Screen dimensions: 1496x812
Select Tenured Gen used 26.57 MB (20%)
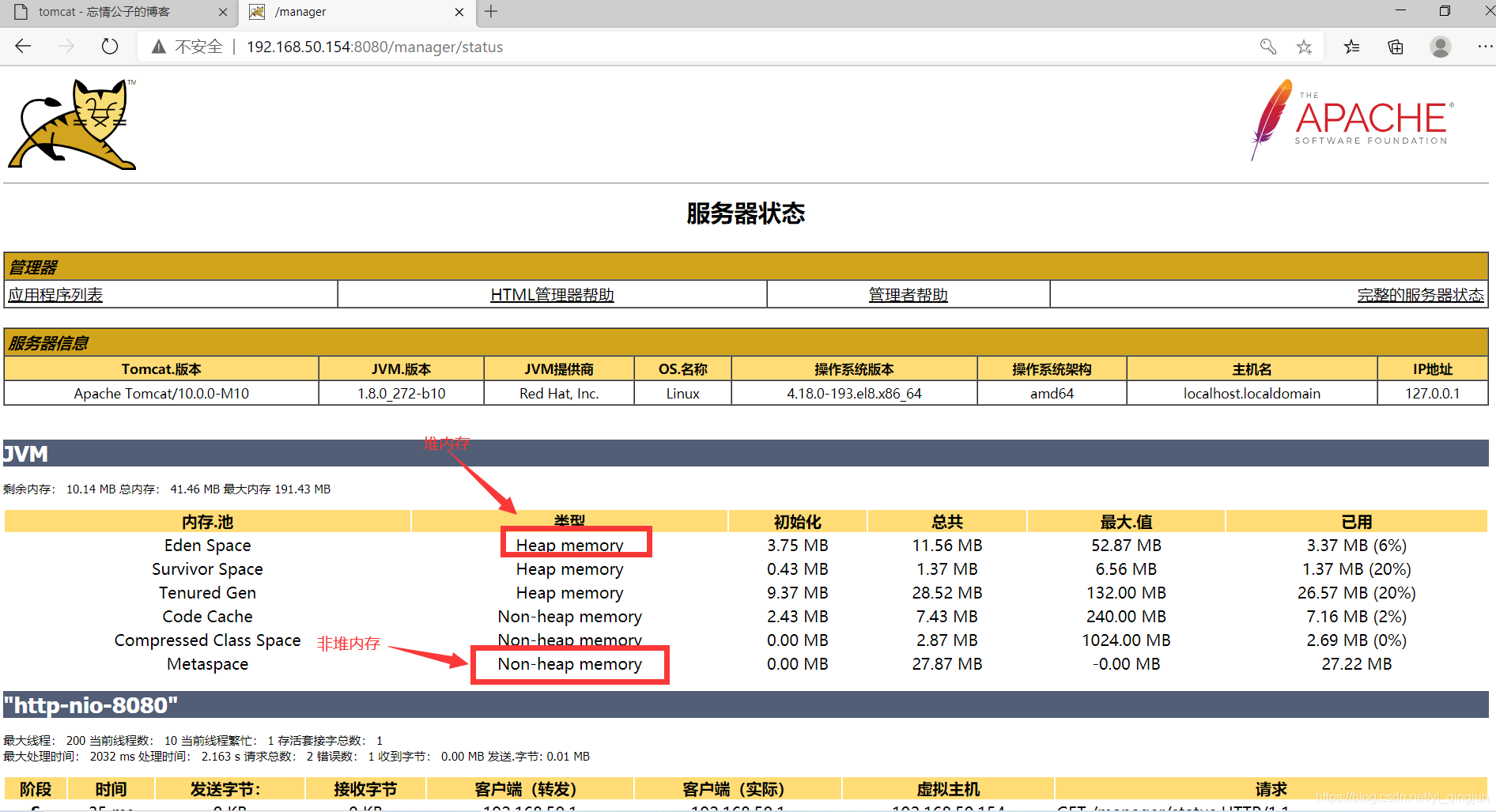click(1356, 592)
